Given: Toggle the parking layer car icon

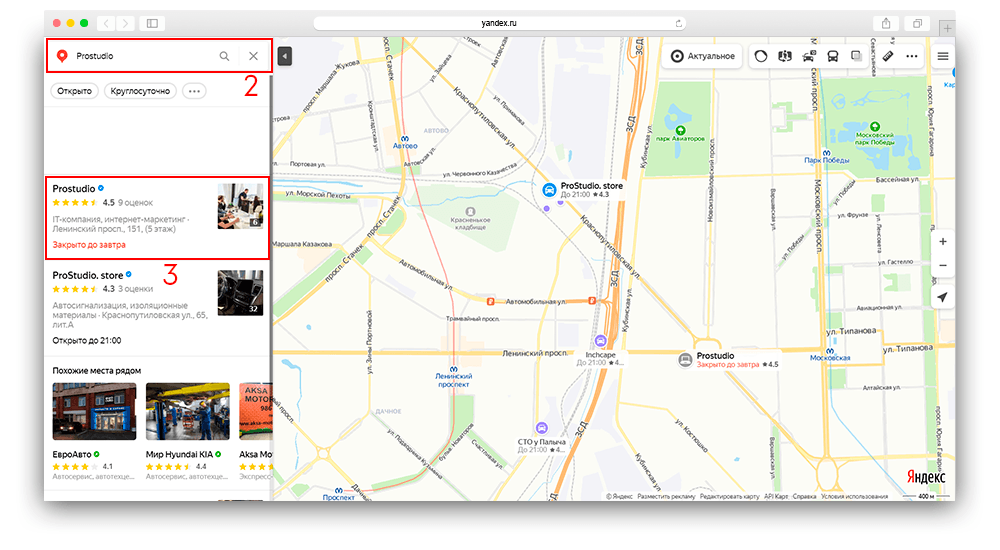Looking at the screenshot, I should (809, 56).
